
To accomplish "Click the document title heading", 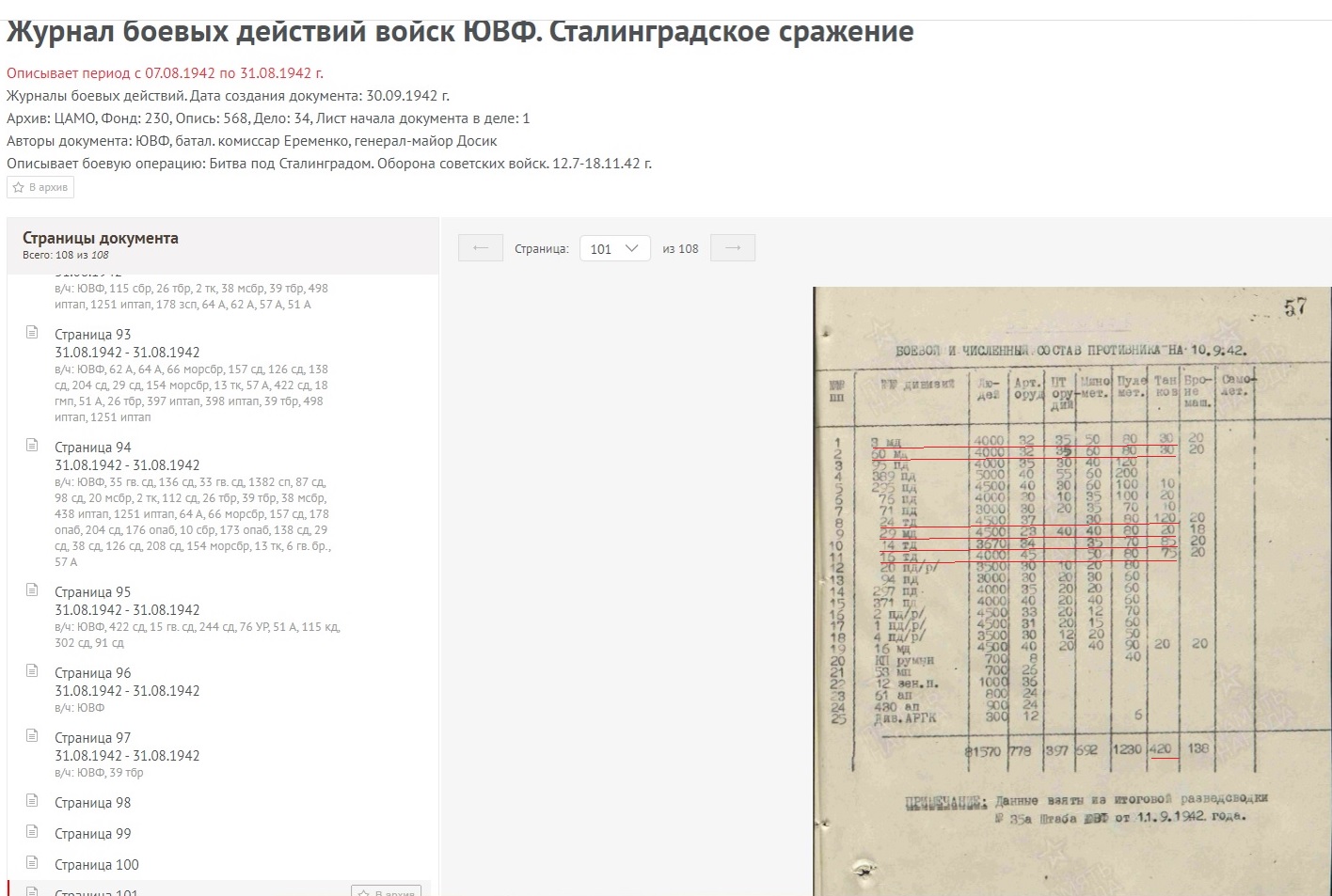I will coord(460,32).
